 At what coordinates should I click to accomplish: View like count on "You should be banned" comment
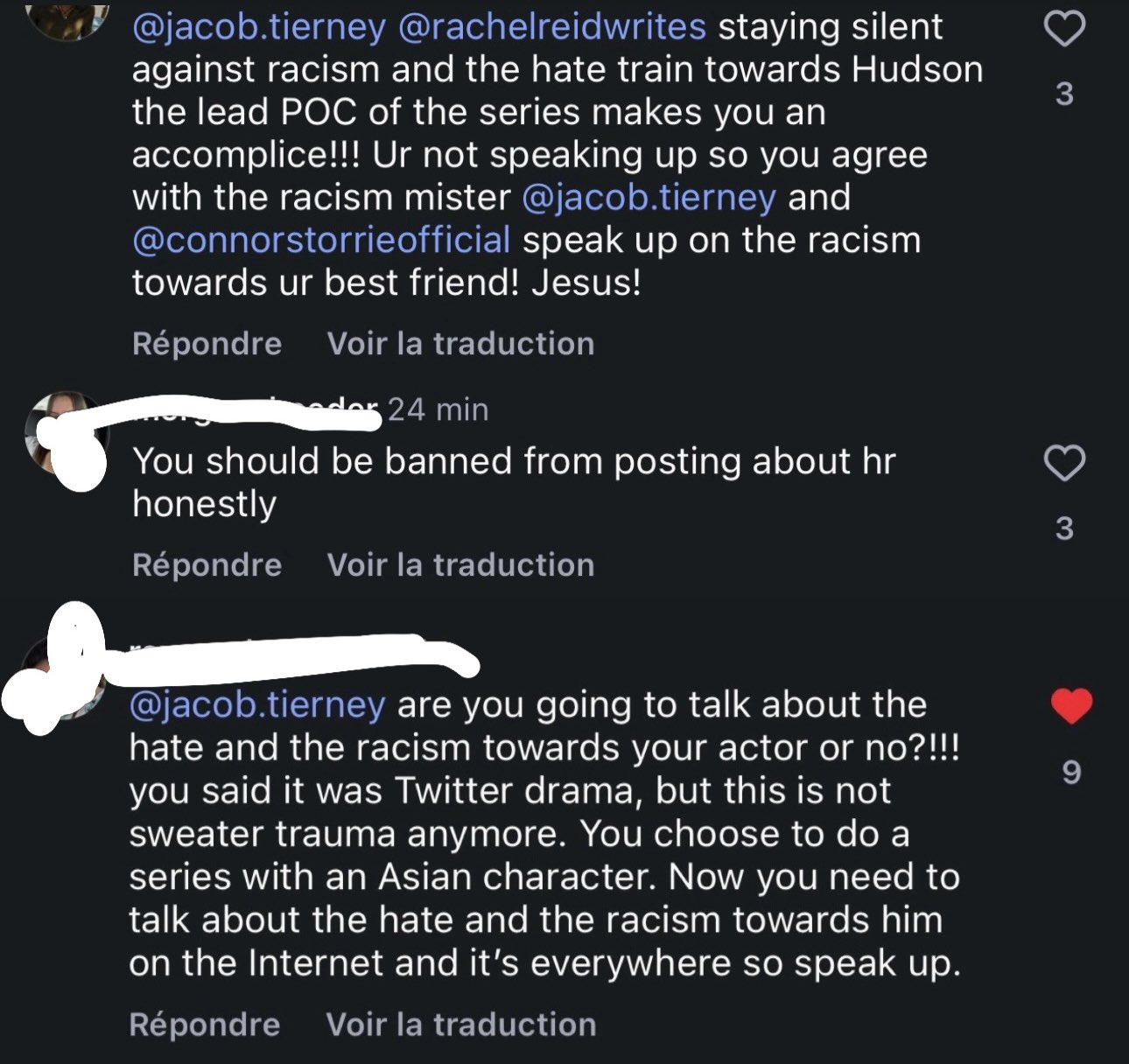click(x=1064, y=528)
